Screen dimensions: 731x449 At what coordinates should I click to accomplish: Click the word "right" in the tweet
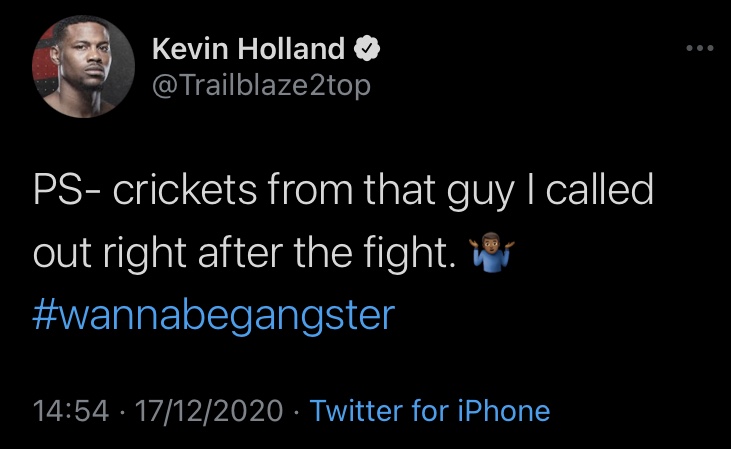tap(145, 254)
